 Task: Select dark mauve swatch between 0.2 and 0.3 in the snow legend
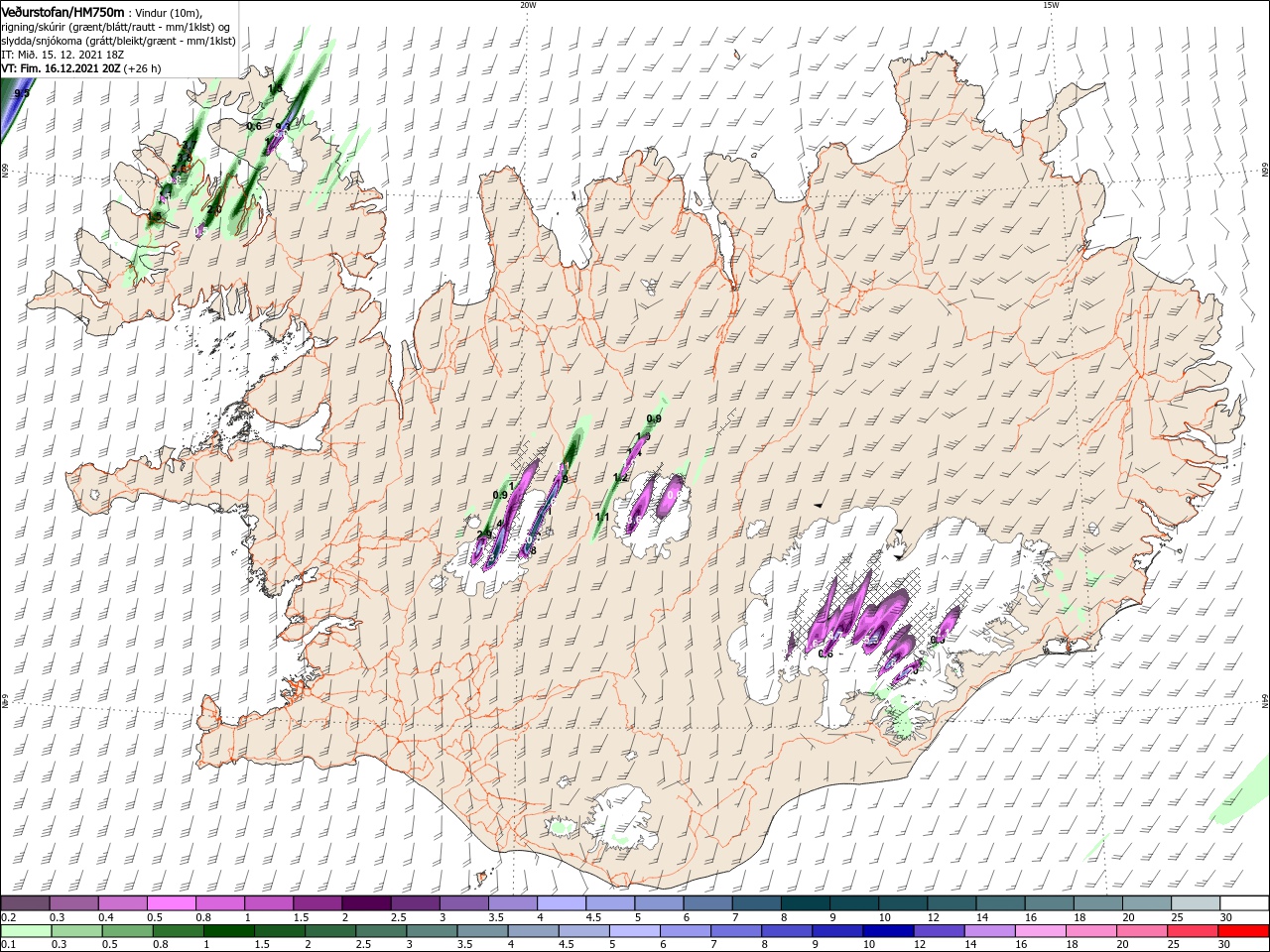coord(25,903)
